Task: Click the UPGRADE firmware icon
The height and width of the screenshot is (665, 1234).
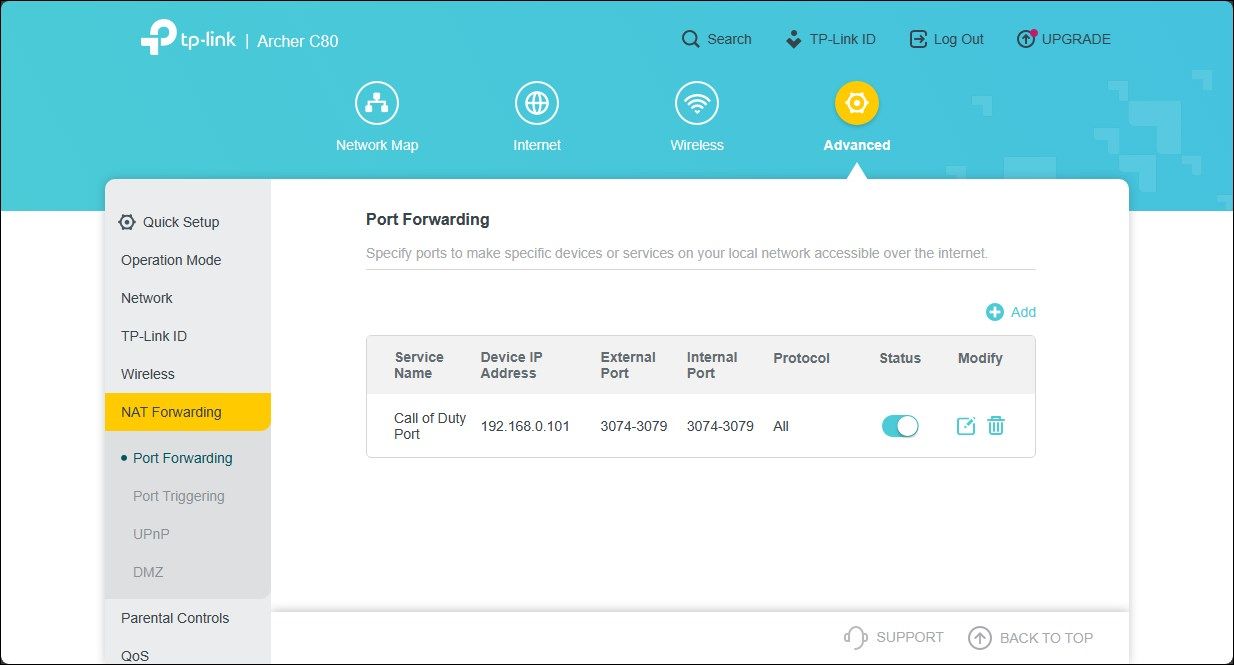Action: point(1025,38)
